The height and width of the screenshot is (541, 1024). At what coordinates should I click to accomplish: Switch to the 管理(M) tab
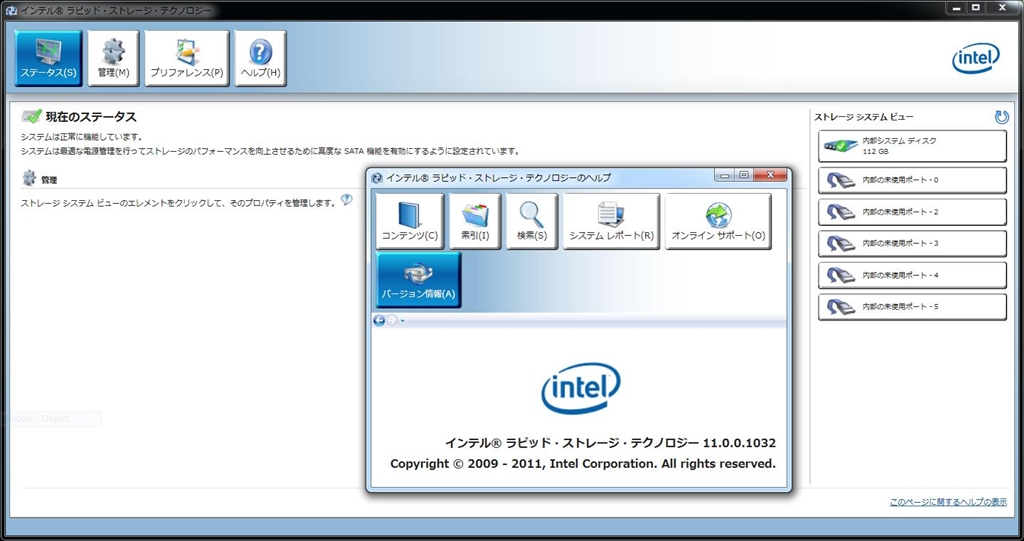(114, 58)
